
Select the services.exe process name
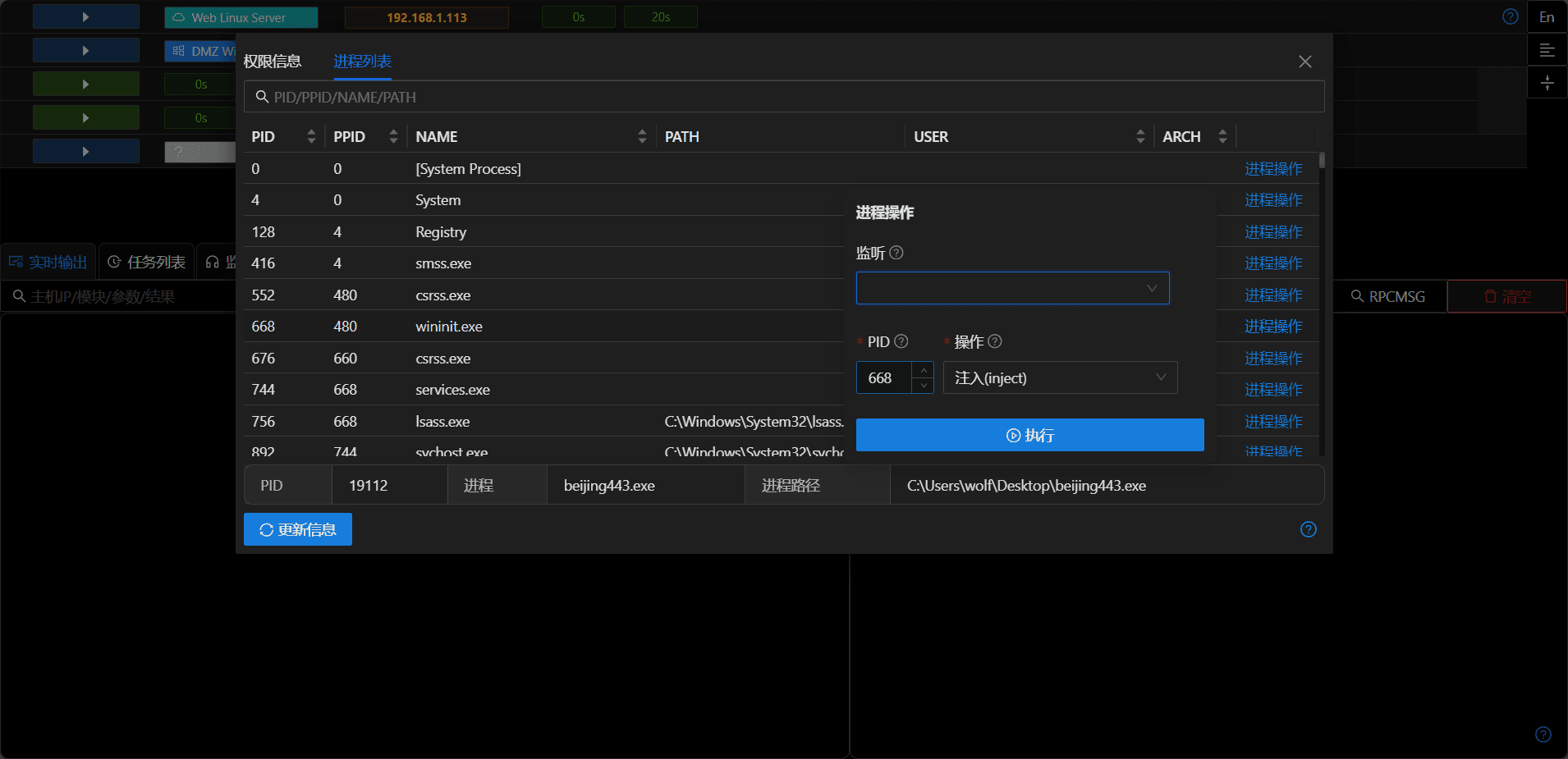coord(452,389)
